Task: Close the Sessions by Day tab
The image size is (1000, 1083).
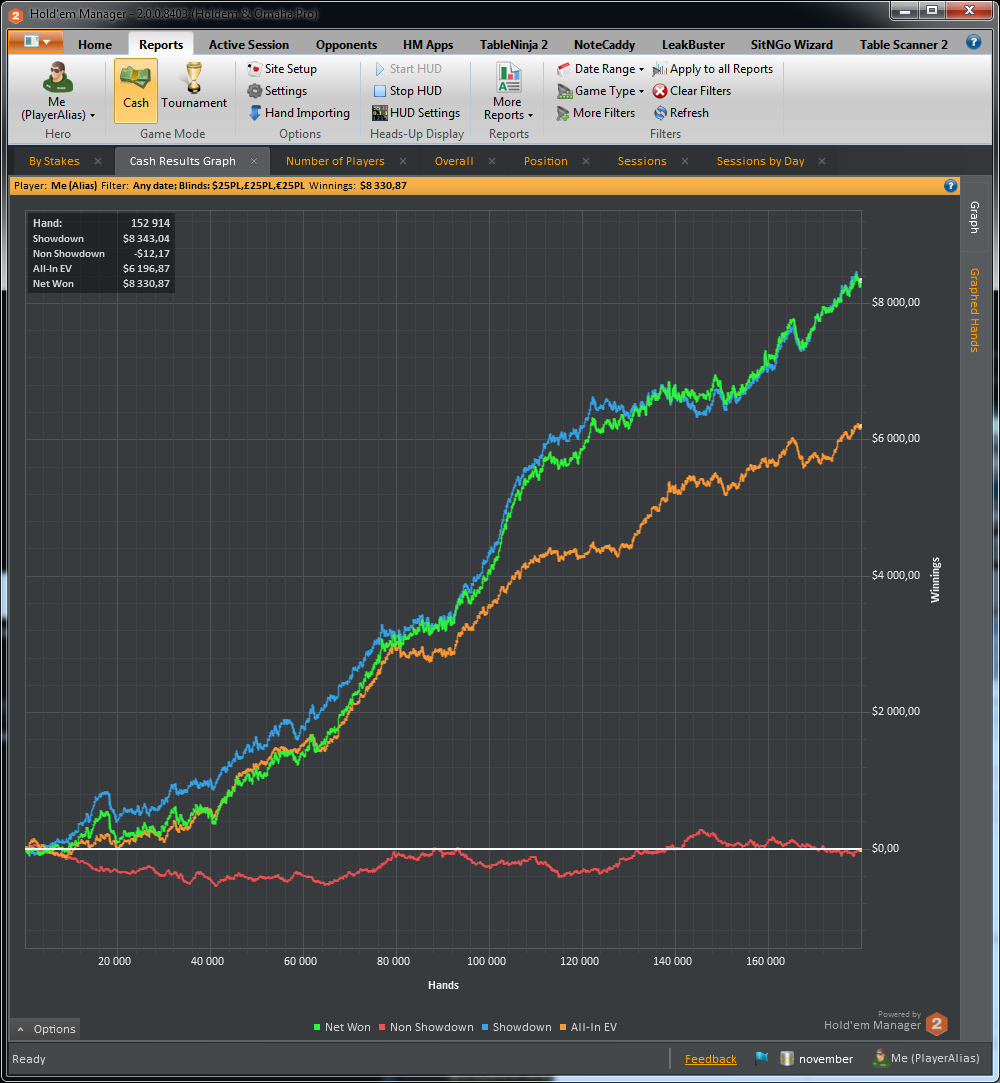Action: tap(823, 161)
